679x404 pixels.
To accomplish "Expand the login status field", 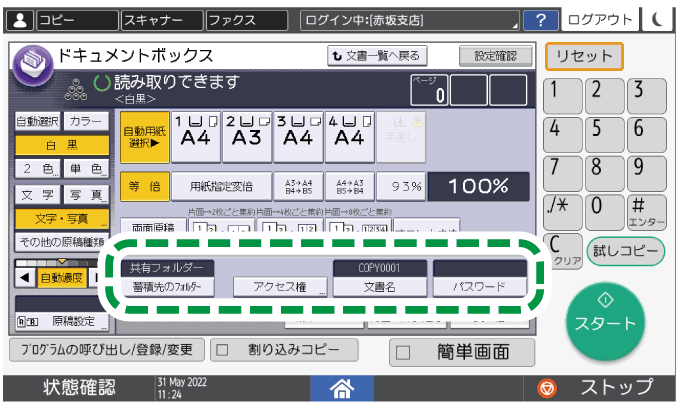I will [x=410, y=20].
